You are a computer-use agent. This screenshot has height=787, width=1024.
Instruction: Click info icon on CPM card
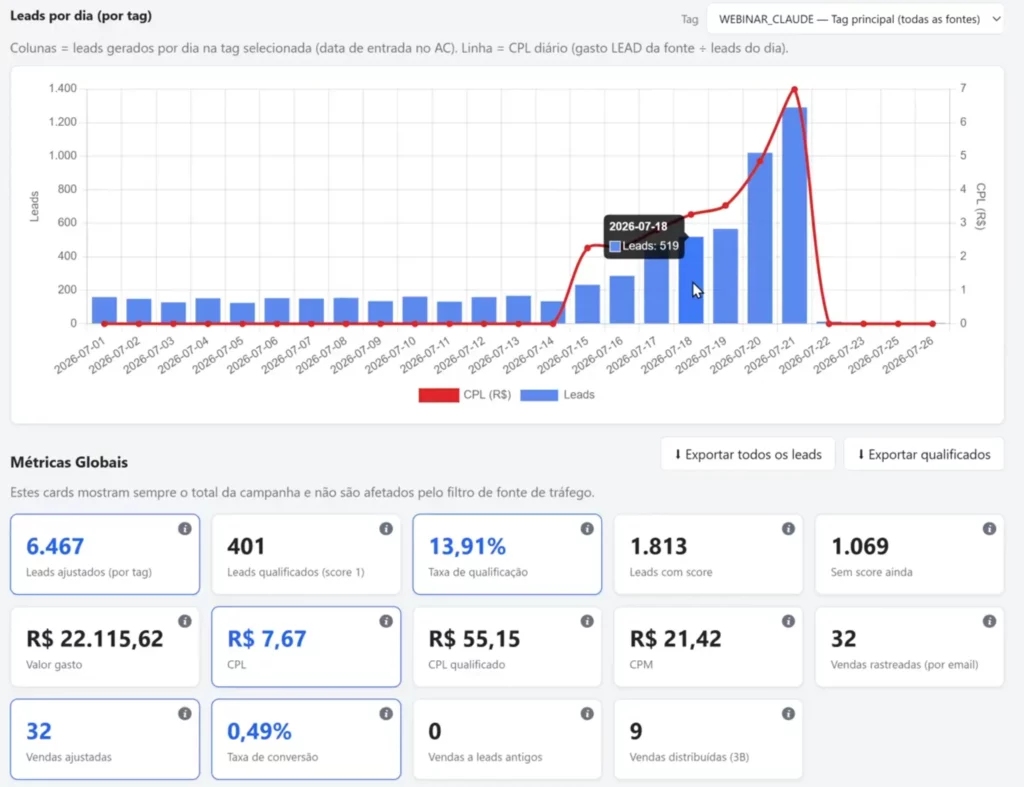point(788,621)
